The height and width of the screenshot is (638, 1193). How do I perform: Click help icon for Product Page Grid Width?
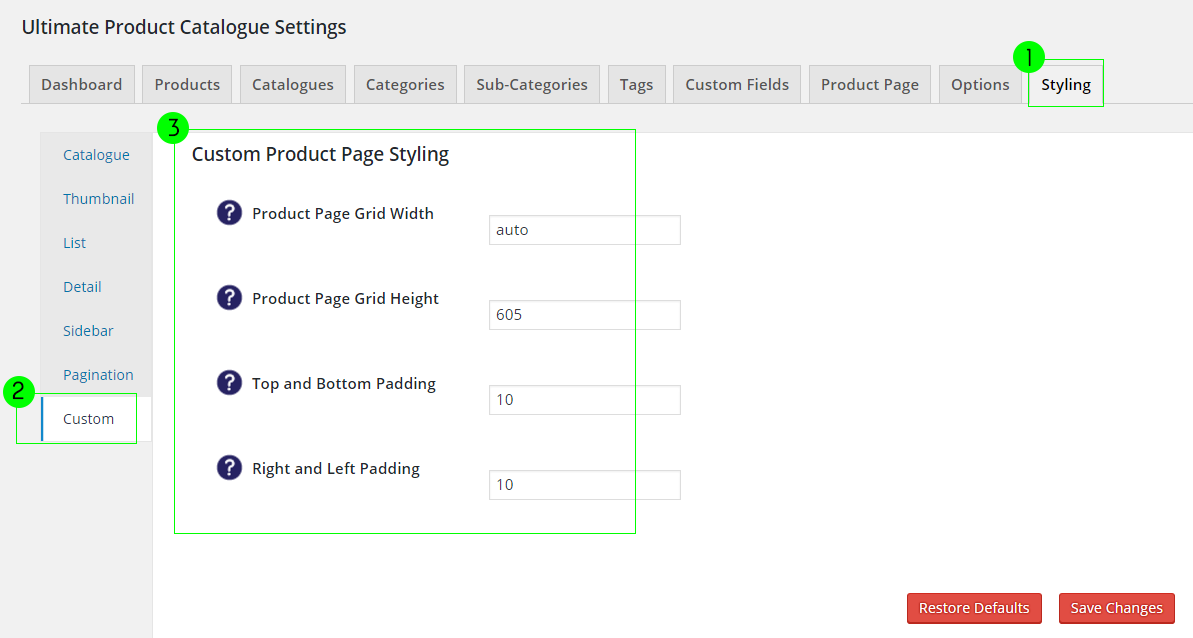pos(229,213)
